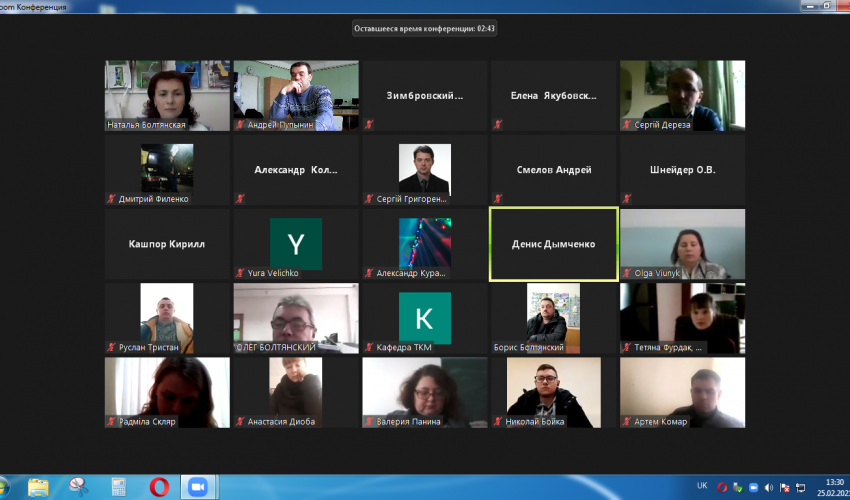Click Борис Болтянский profile picture

click(x=553, y=318)
